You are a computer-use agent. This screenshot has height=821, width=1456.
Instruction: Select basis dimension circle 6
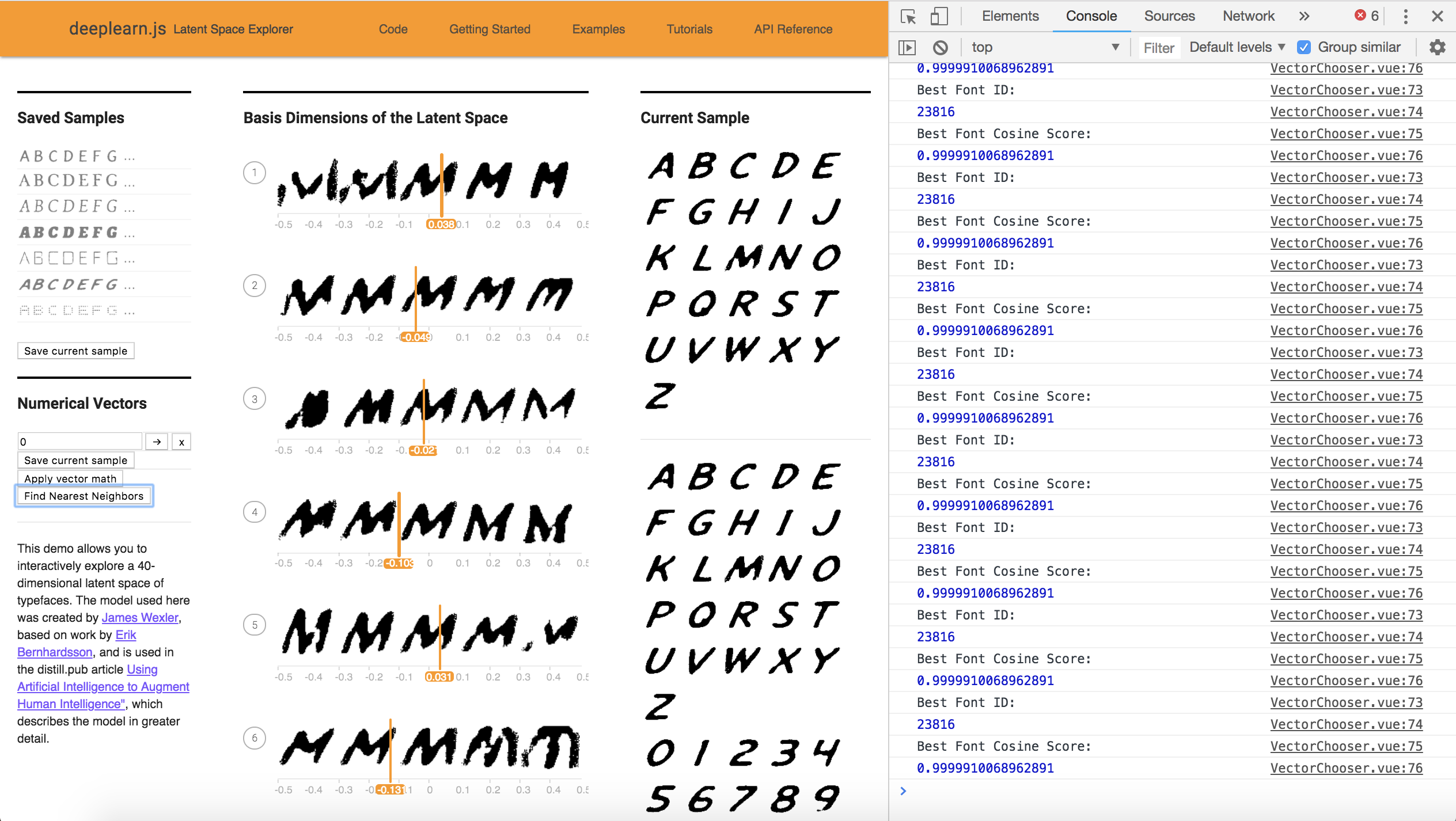[x=255, y=738]
